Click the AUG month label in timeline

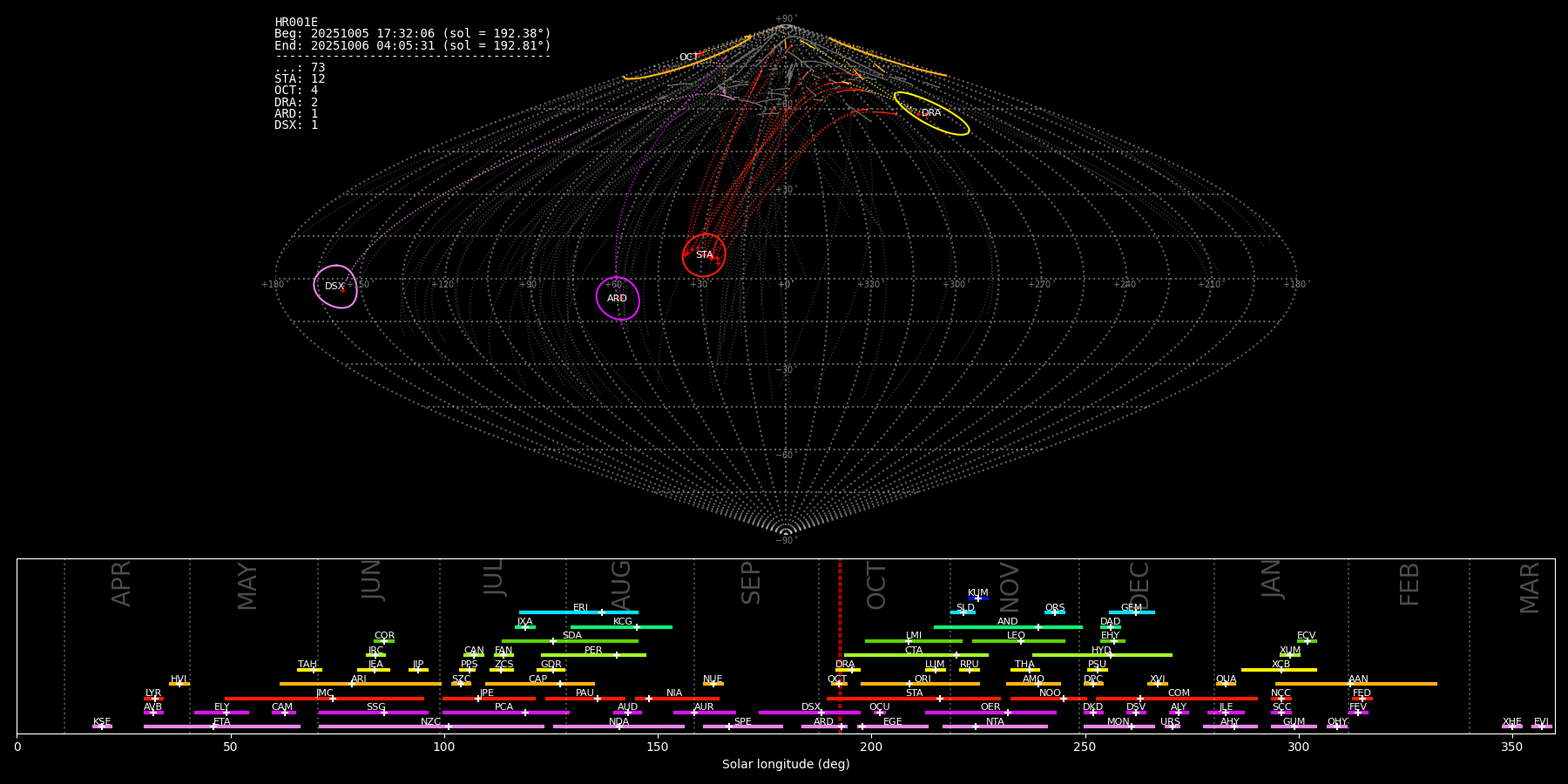621,584
